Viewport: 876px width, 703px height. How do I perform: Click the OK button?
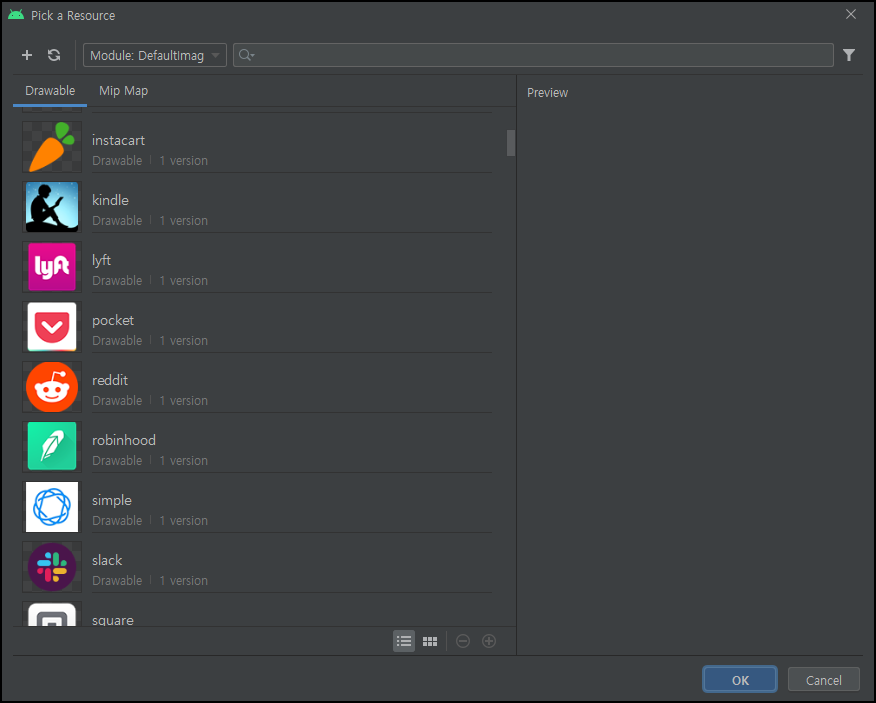[x=740, y=680]
